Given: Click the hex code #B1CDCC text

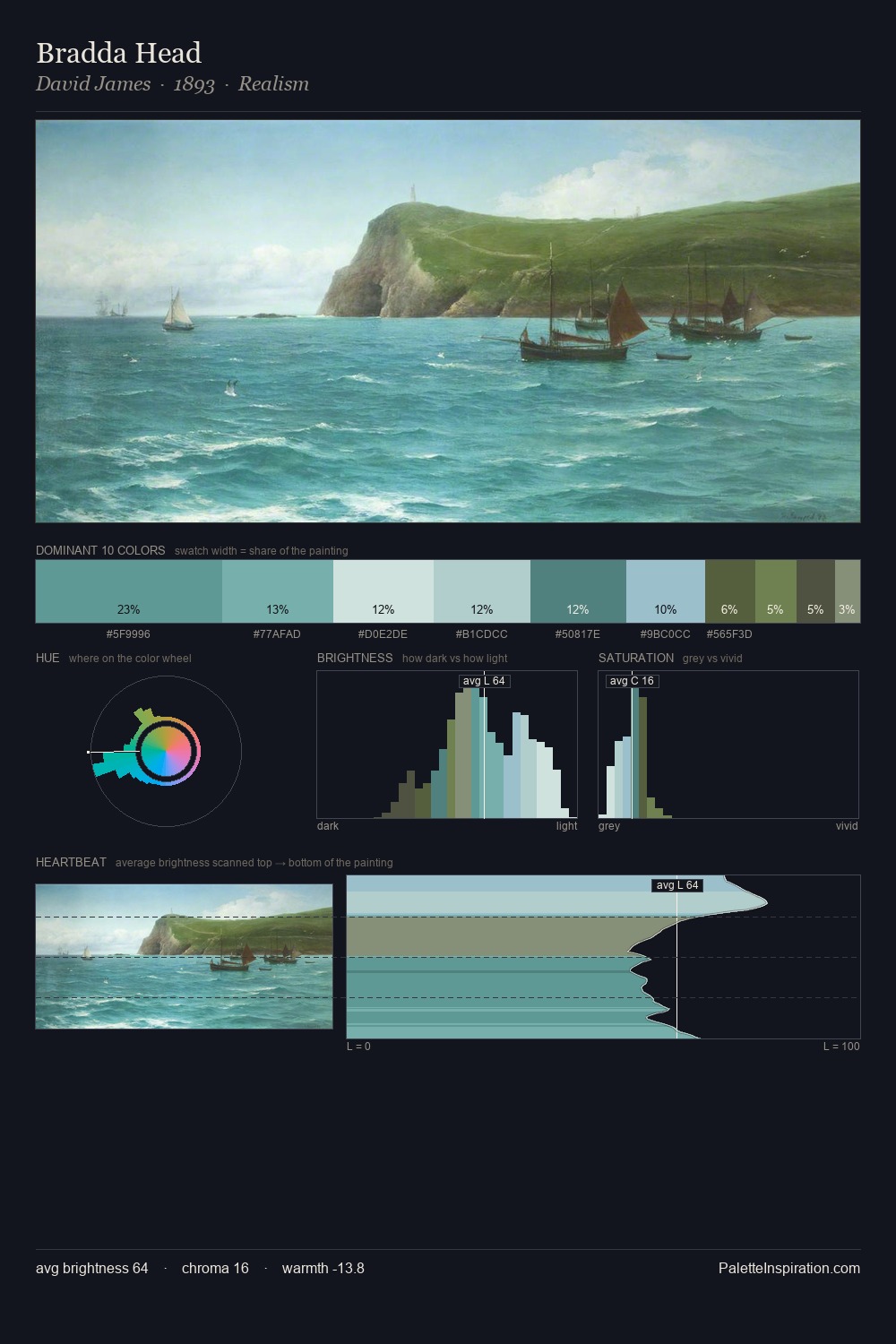Looking at the screenshot, I should (481, 633).
